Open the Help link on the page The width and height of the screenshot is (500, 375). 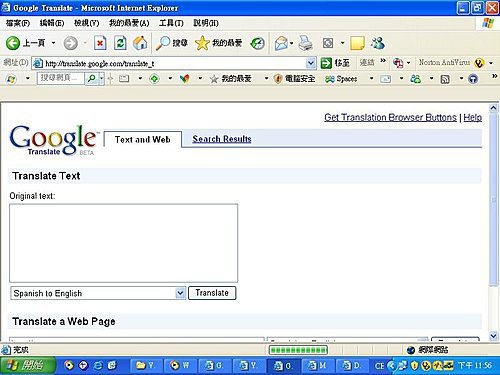pyautogui.click(x=472, y=117)
